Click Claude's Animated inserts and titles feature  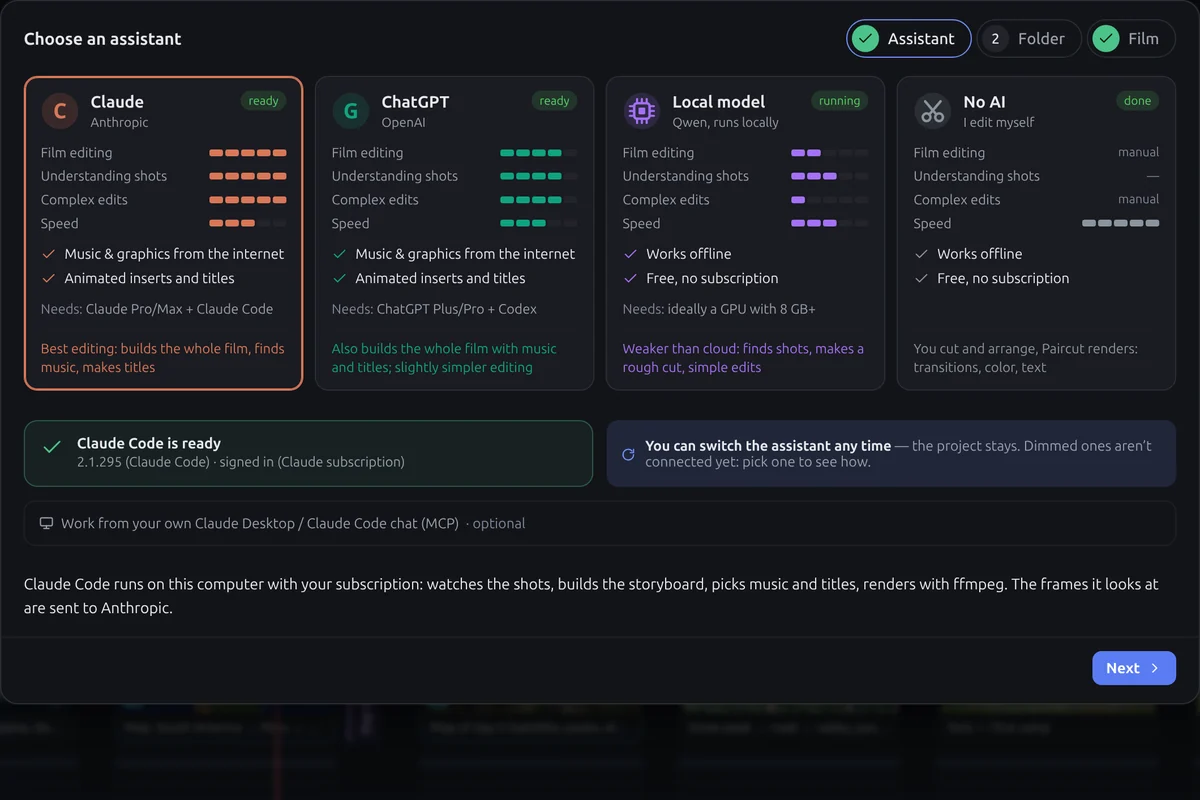click(x=138, y=278)
